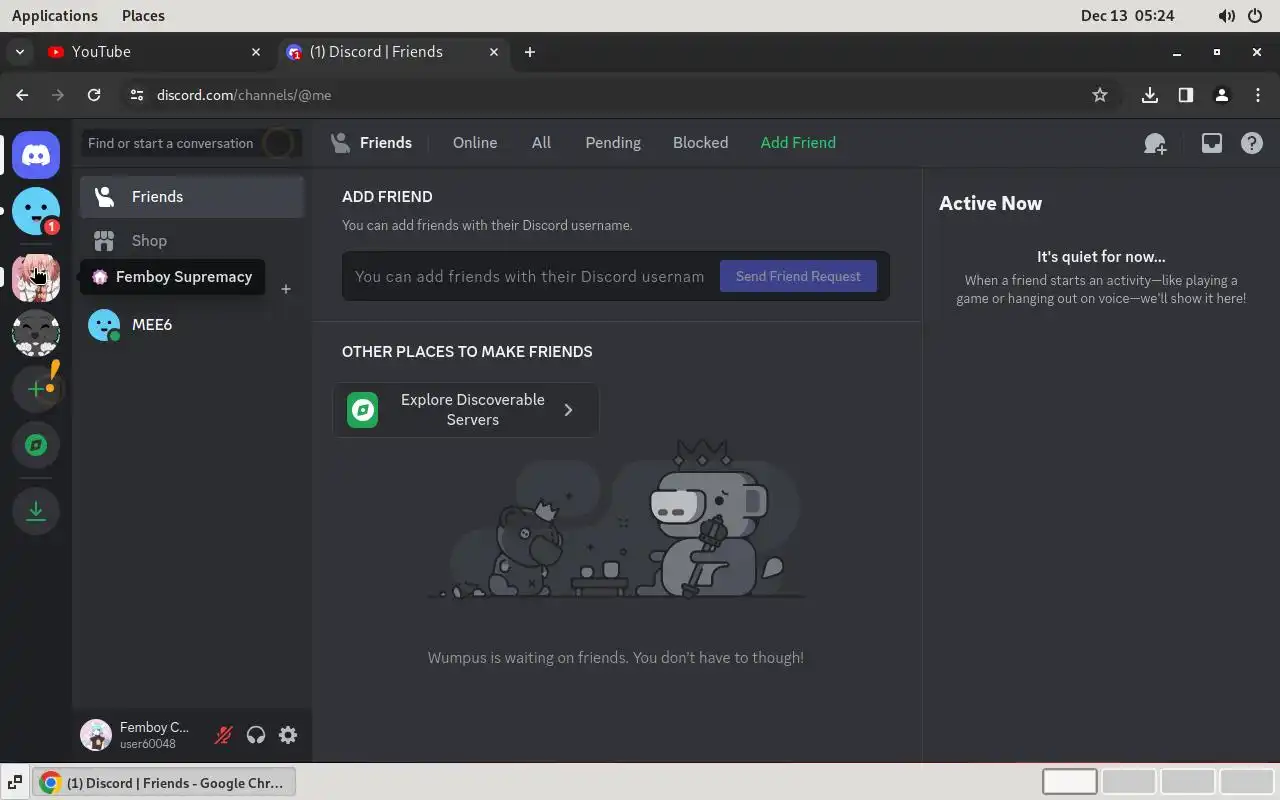Image resolution: width=1280 pixels, height=800 pixels.
Task: Create DM with plus icon in sidebar
Action: click(x=286, y=289)
